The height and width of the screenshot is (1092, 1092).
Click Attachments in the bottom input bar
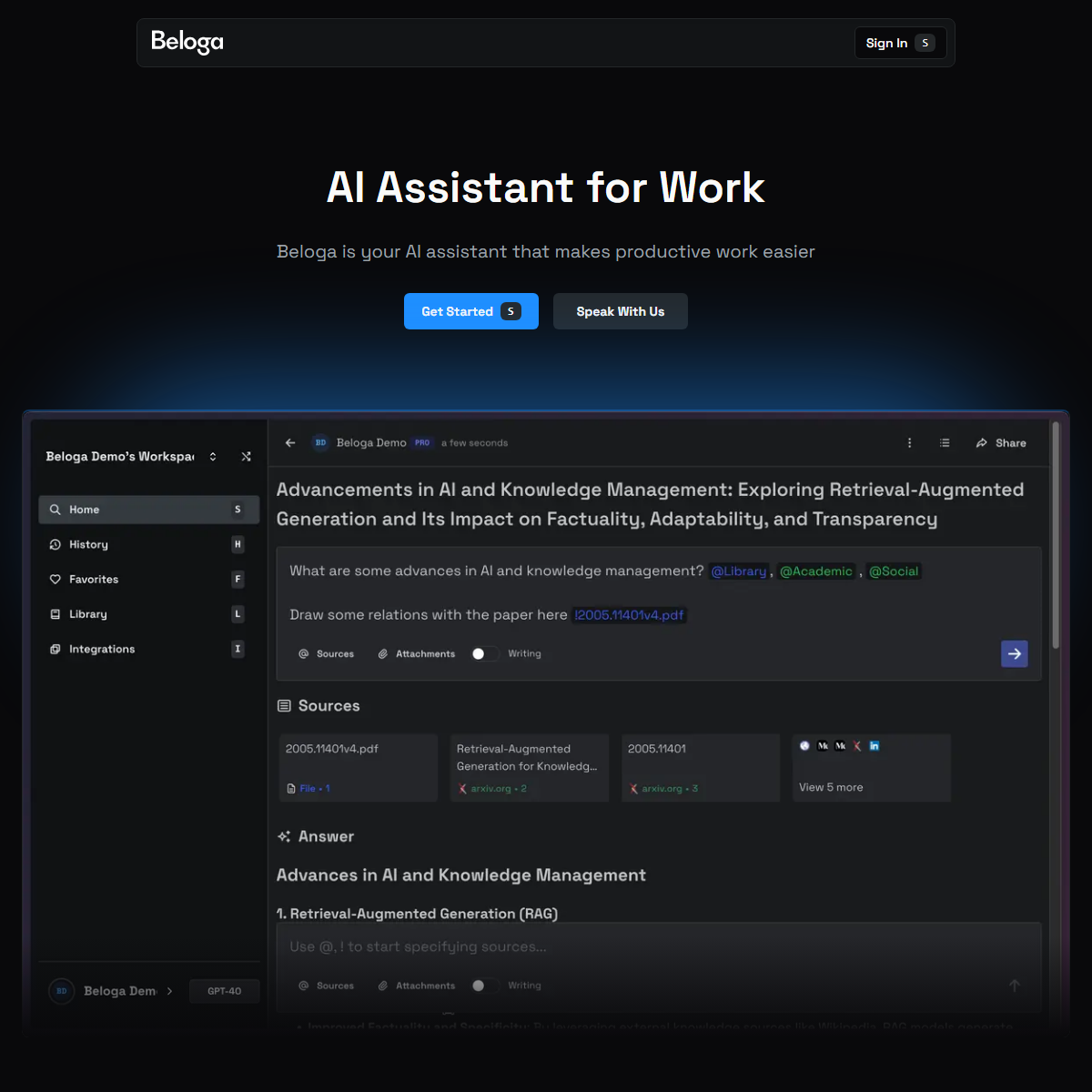click(416, 986)
